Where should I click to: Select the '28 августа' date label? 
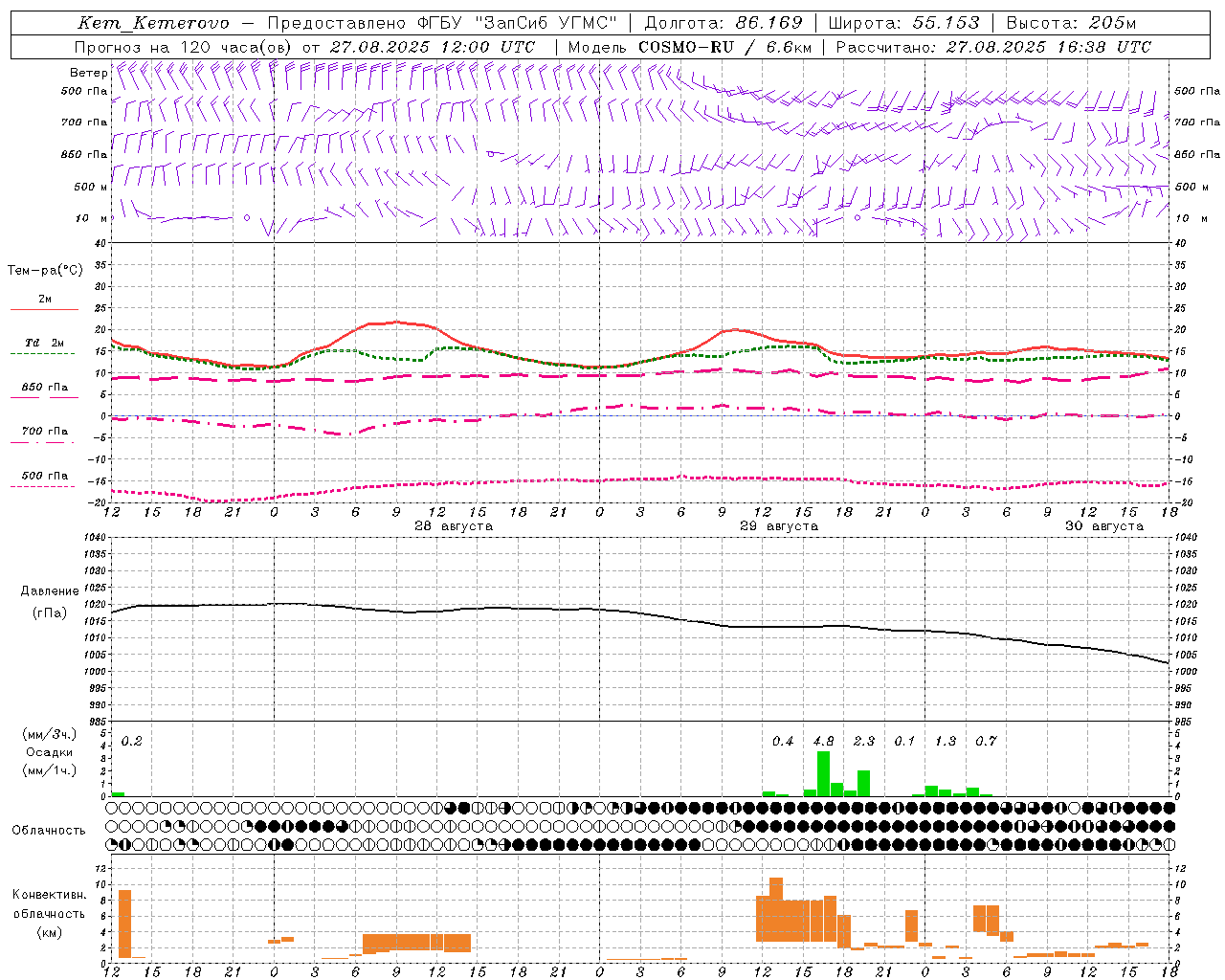coord(454,526)
